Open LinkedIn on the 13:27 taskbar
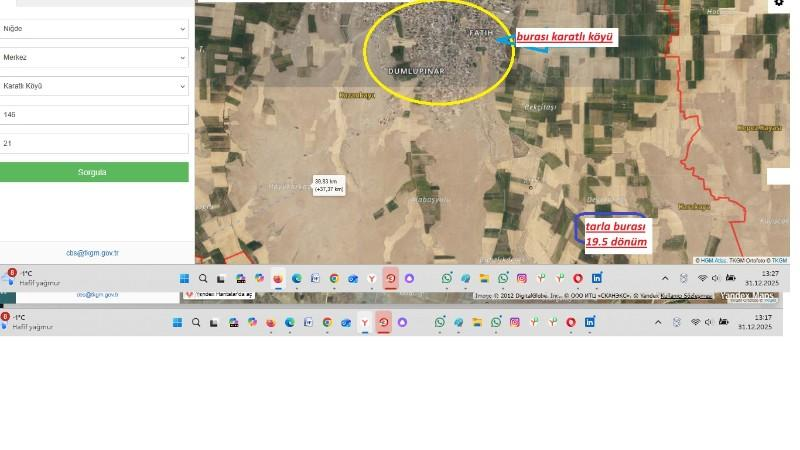800x450 pixels. [x=596, y=278]
